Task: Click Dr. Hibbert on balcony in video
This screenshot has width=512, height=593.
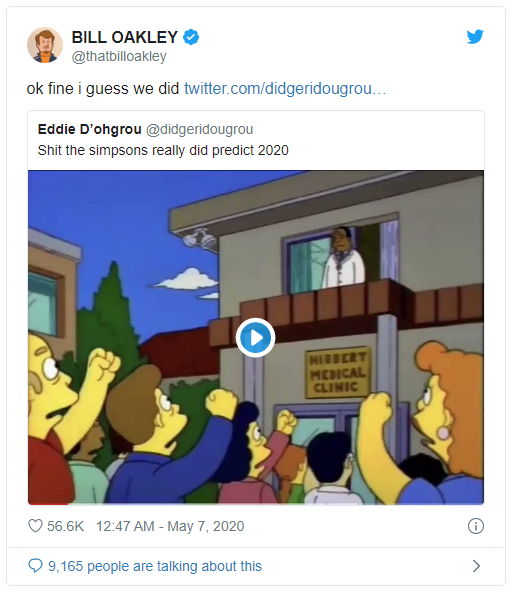Action: (x=344, y=257)
